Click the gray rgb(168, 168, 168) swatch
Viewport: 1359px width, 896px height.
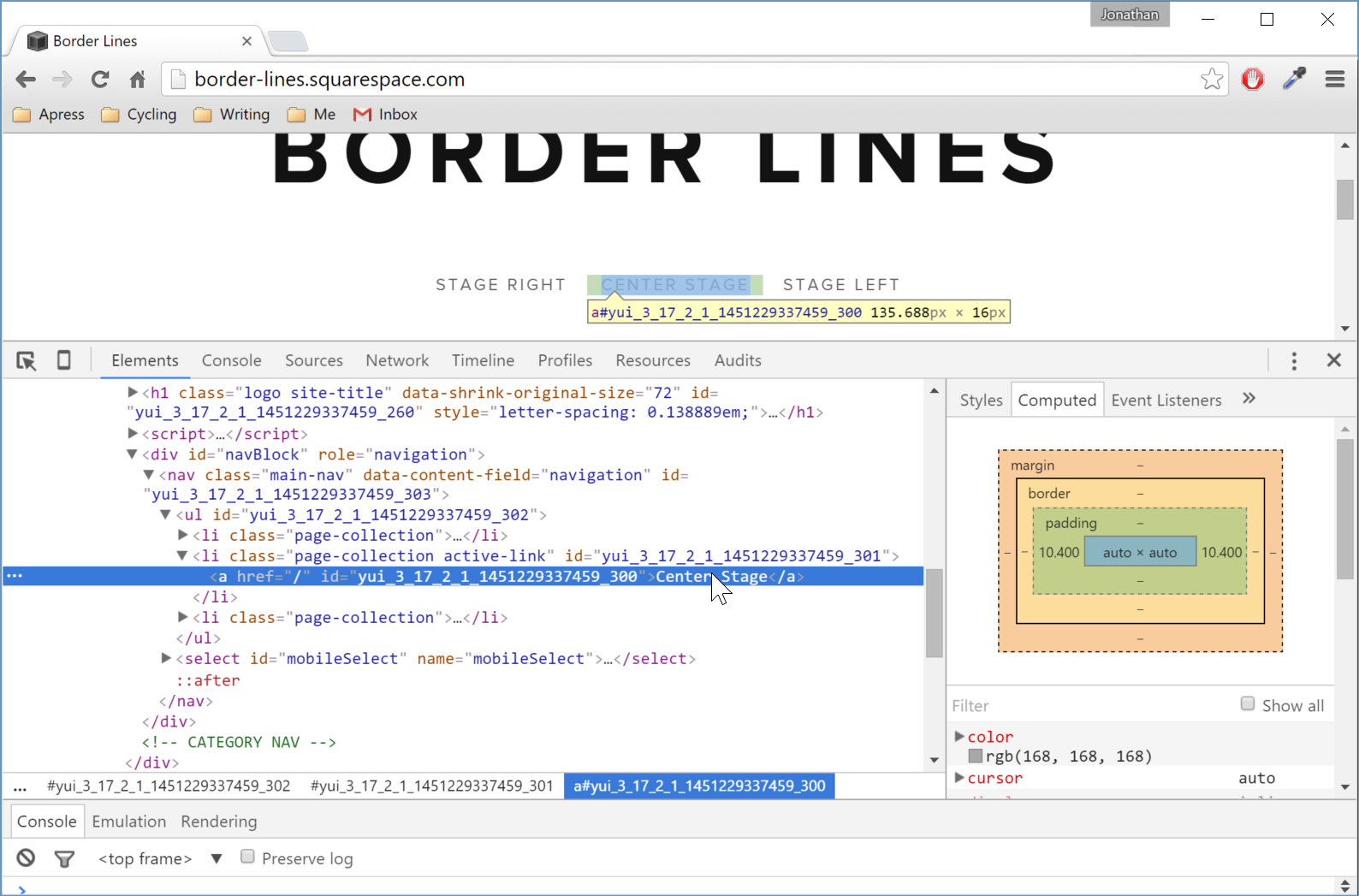pos(975,756)
